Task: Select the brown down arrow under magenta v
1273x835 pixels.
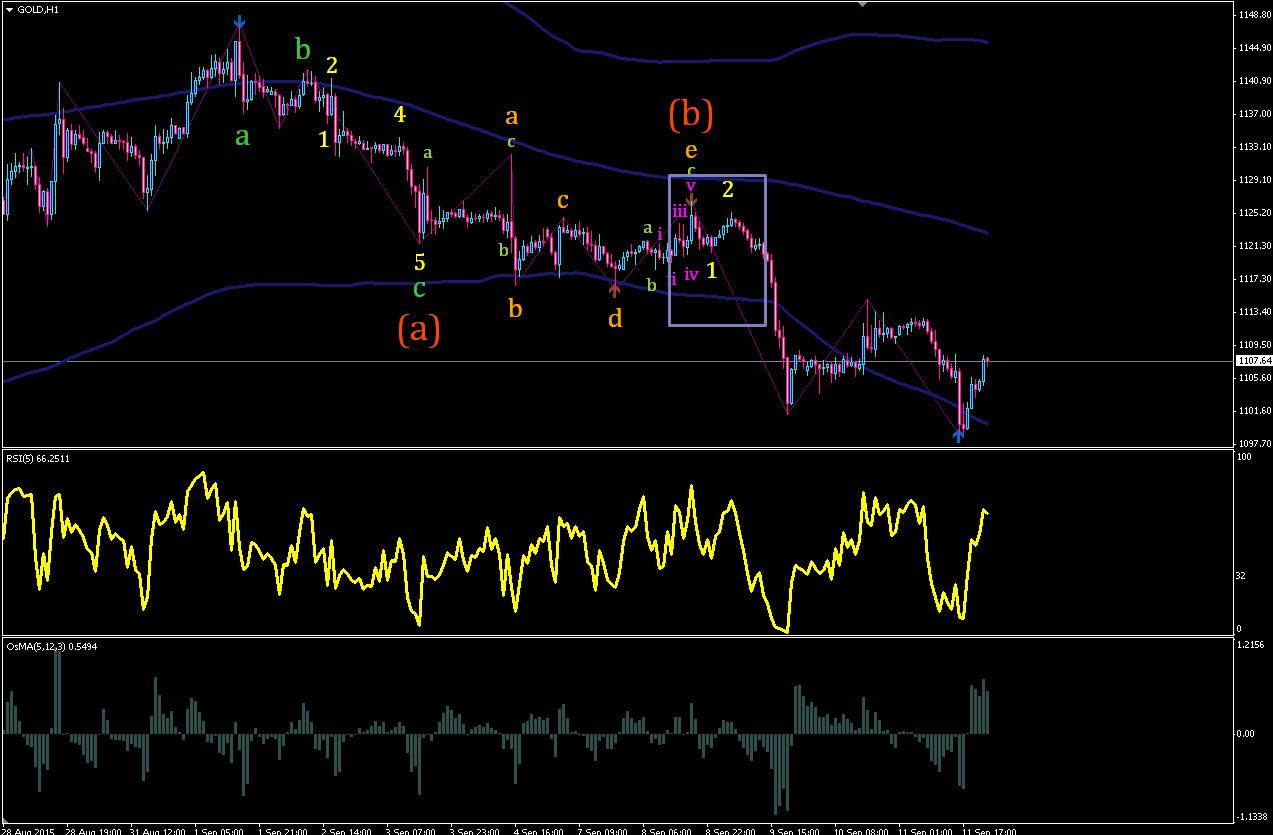Action: point(691,201)
